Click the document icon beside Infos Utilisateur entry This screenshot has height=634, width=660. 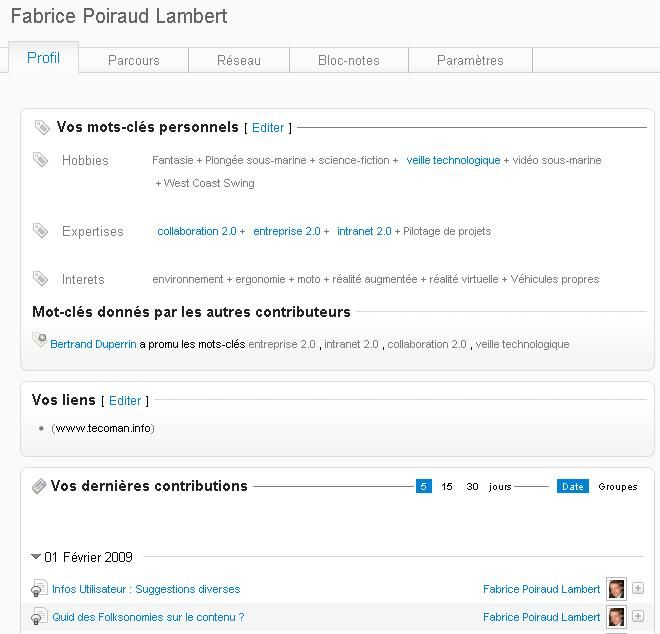point(40,588)
